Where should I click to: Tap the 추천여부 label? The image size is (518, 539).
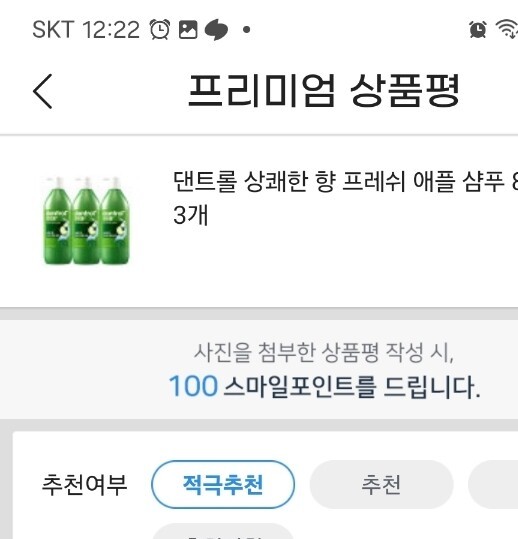pyautogui.click(x=85, y=485)
